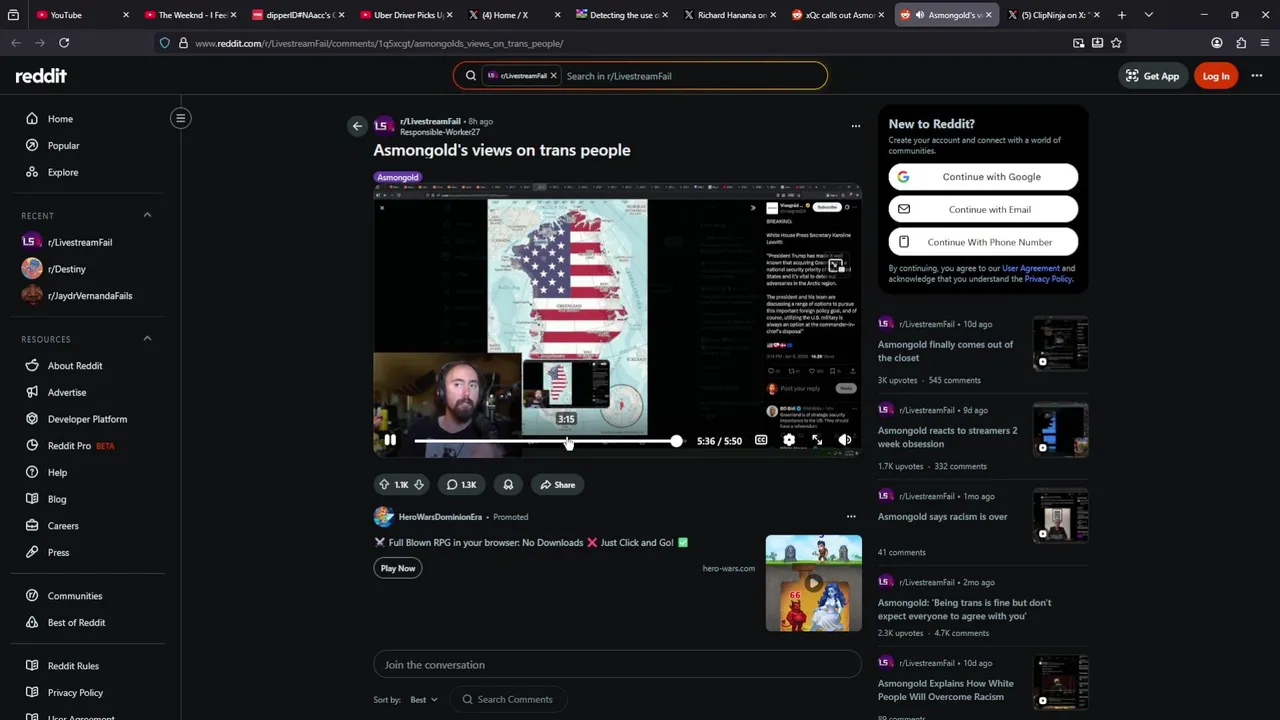Image resolution: width=1280 pixels, height=720 pixels.
Task: Open the Hero Wars ad thumbnail
Action: tap(813, 583)
